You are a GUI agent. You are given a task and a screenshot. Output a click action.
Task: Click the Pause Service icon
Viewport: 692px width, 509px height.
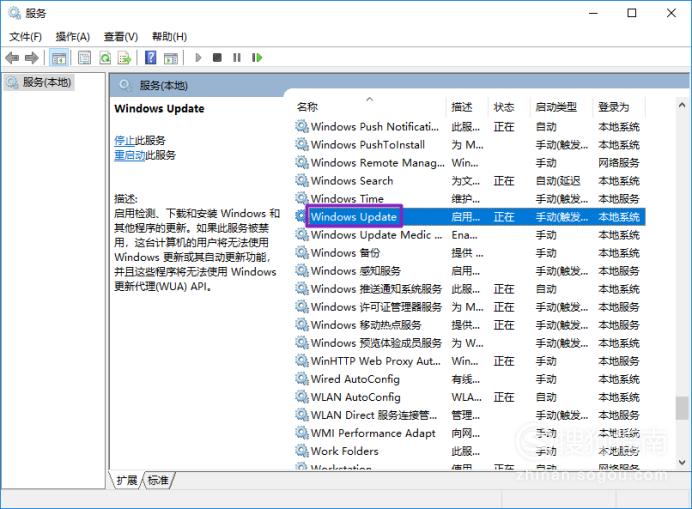click(237, 57)
